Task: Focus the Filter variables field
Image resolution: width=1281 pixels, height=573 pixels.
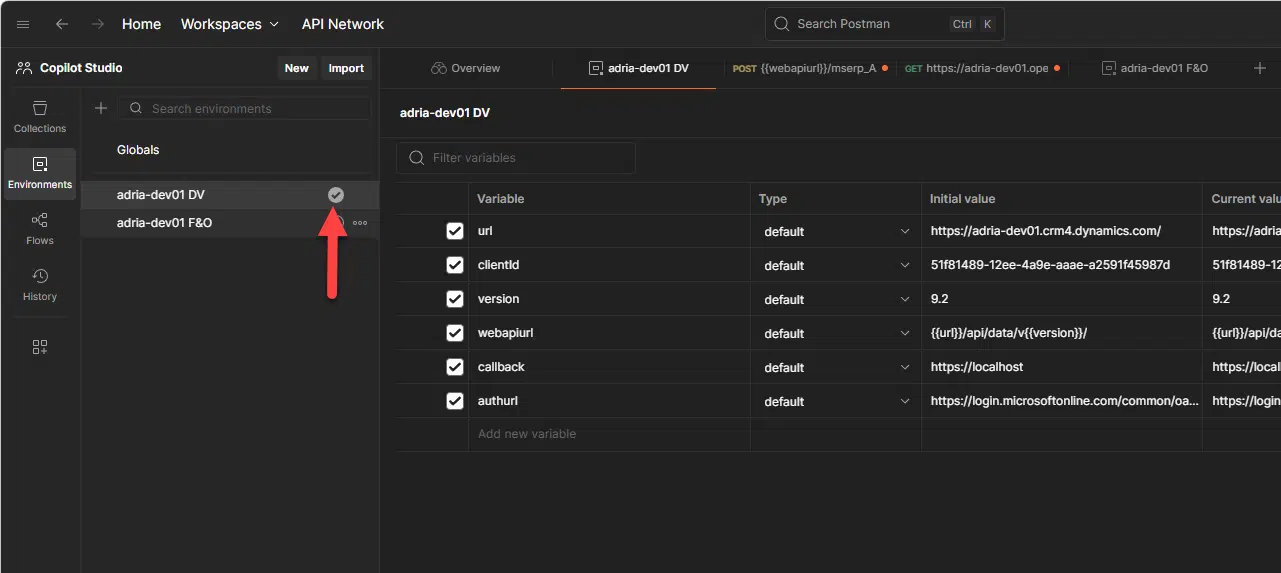Action: click(516, 158)
